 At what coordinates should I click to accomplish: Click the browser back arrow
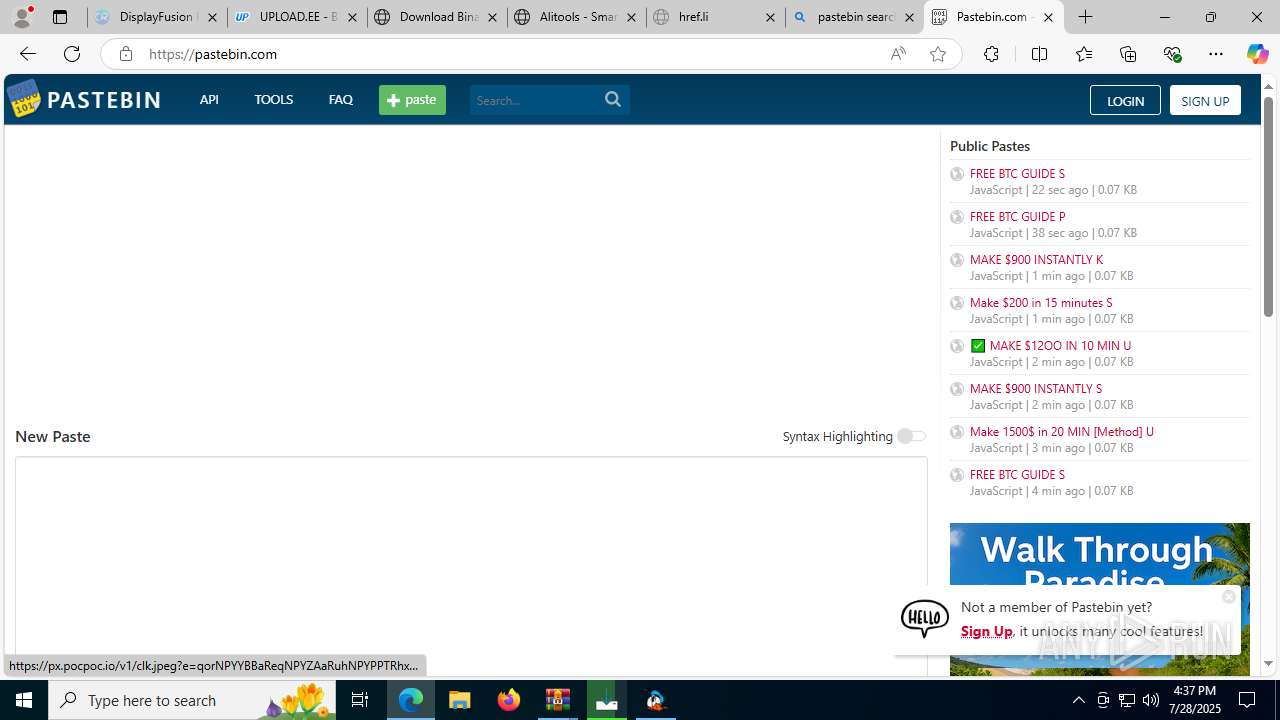tap(27, 54)
